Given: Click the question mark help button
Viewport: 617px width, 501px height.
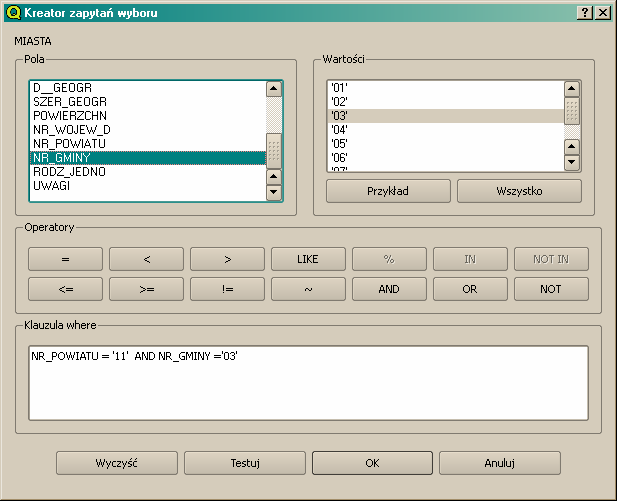Looking at the screenshot, I should [x=585, y=13].
